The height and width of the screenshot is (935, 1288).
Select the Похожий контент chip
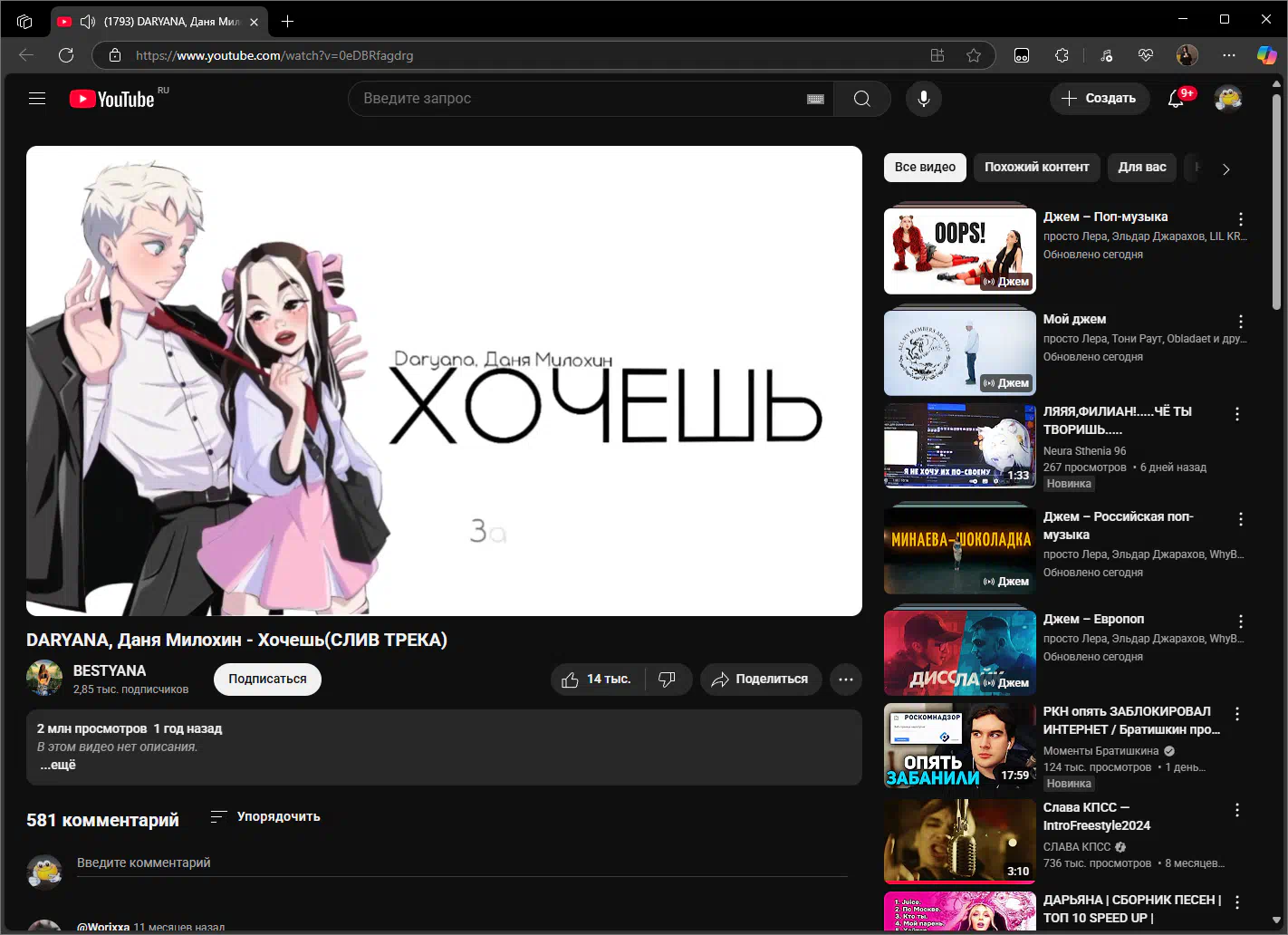1037,167
